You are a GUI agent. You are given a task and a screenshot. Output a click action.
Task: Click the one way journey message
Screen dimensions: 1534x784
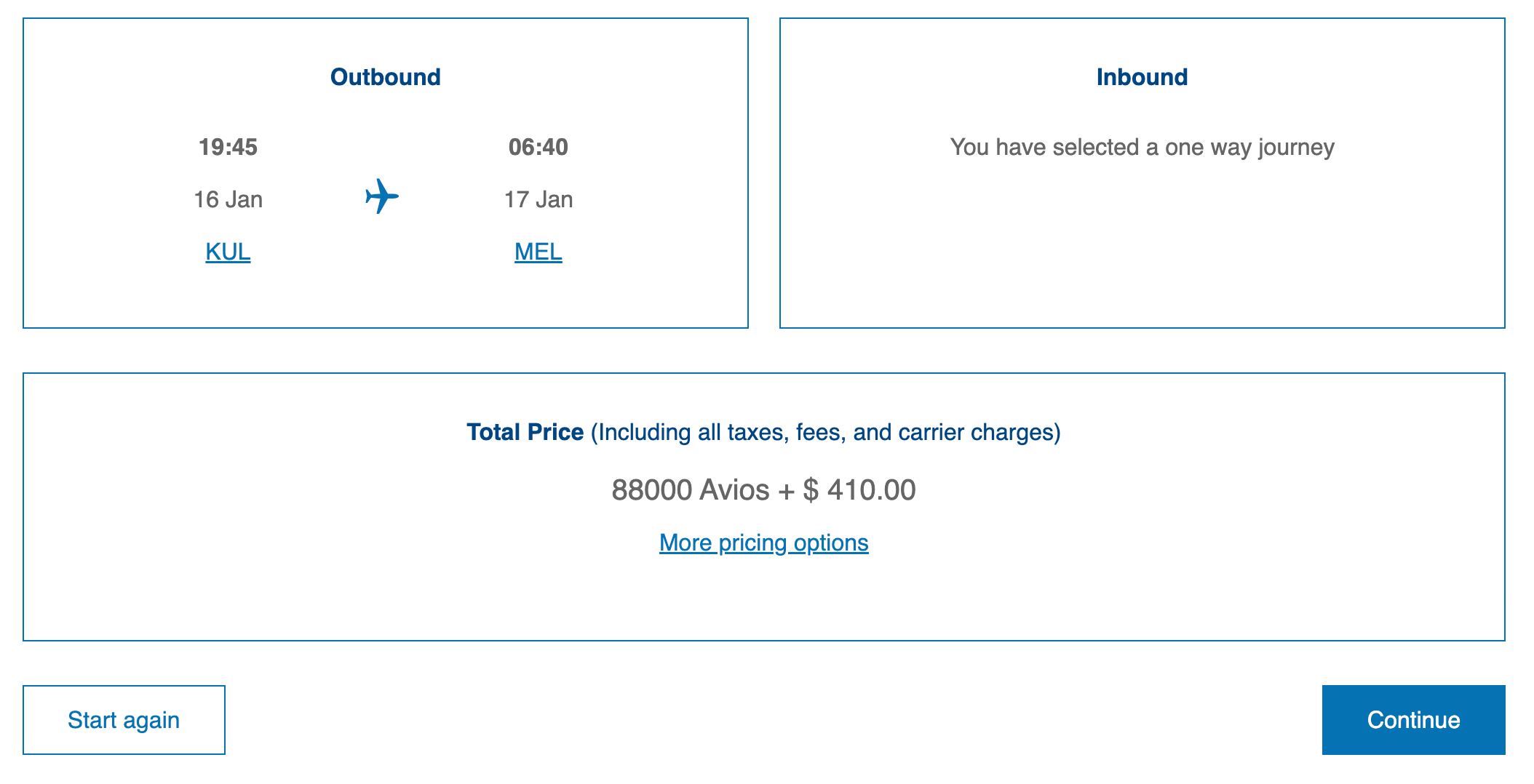(x=1141, y=147)
